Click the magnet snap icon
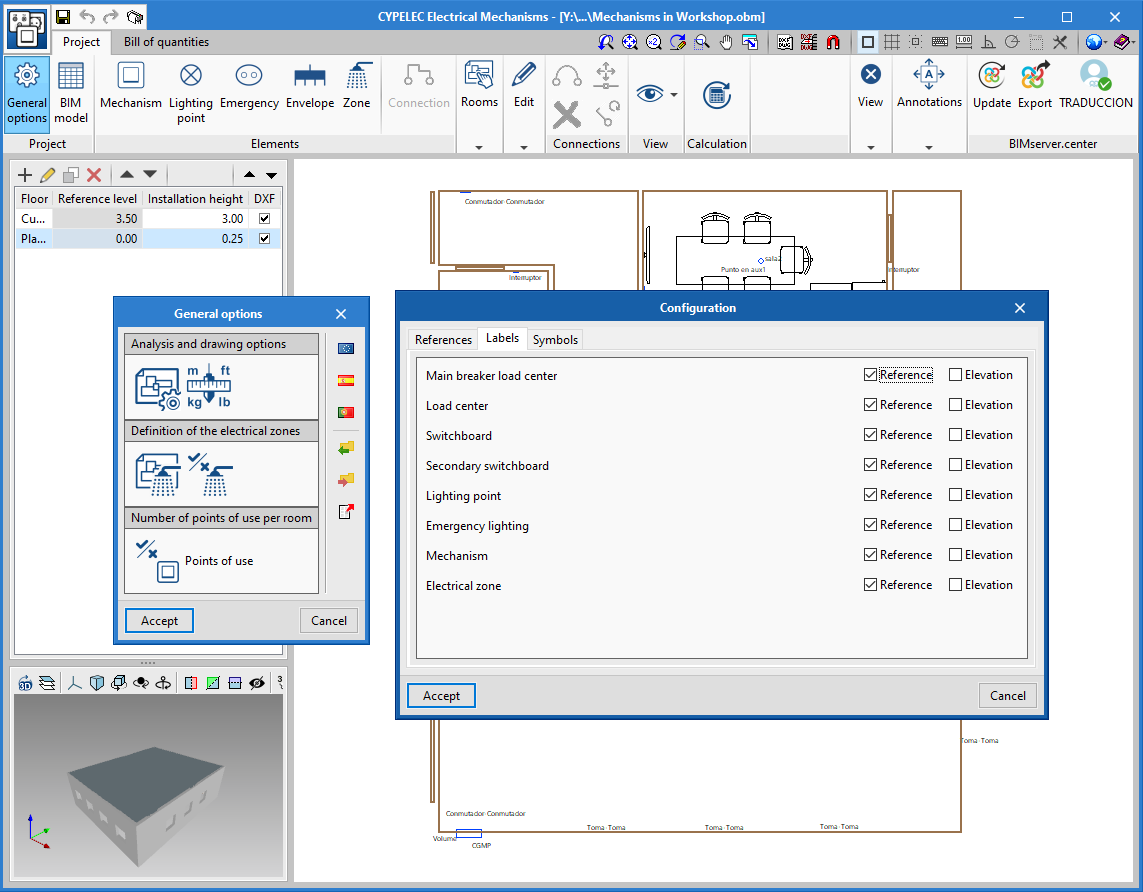Image resolution: width=1143 pixels, height=892 pixels. [x=833, y=42]
